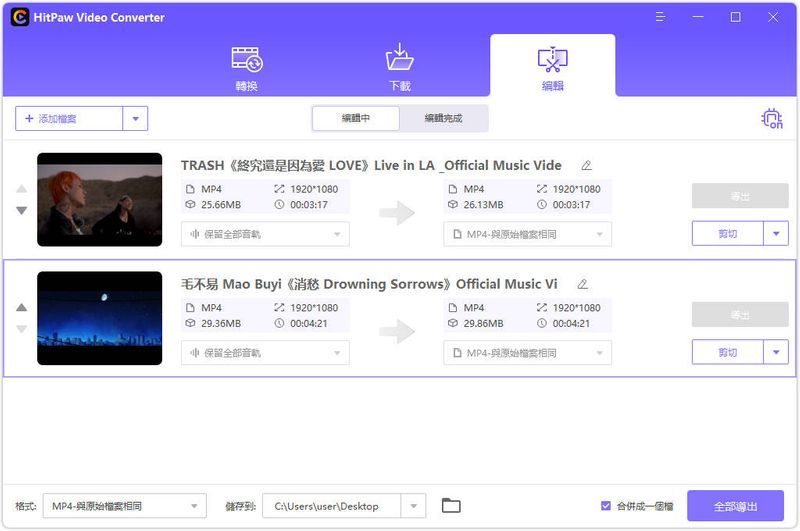800x531 pixels.
Task: Open the output folder icon
Action: [x=451, y=505]
